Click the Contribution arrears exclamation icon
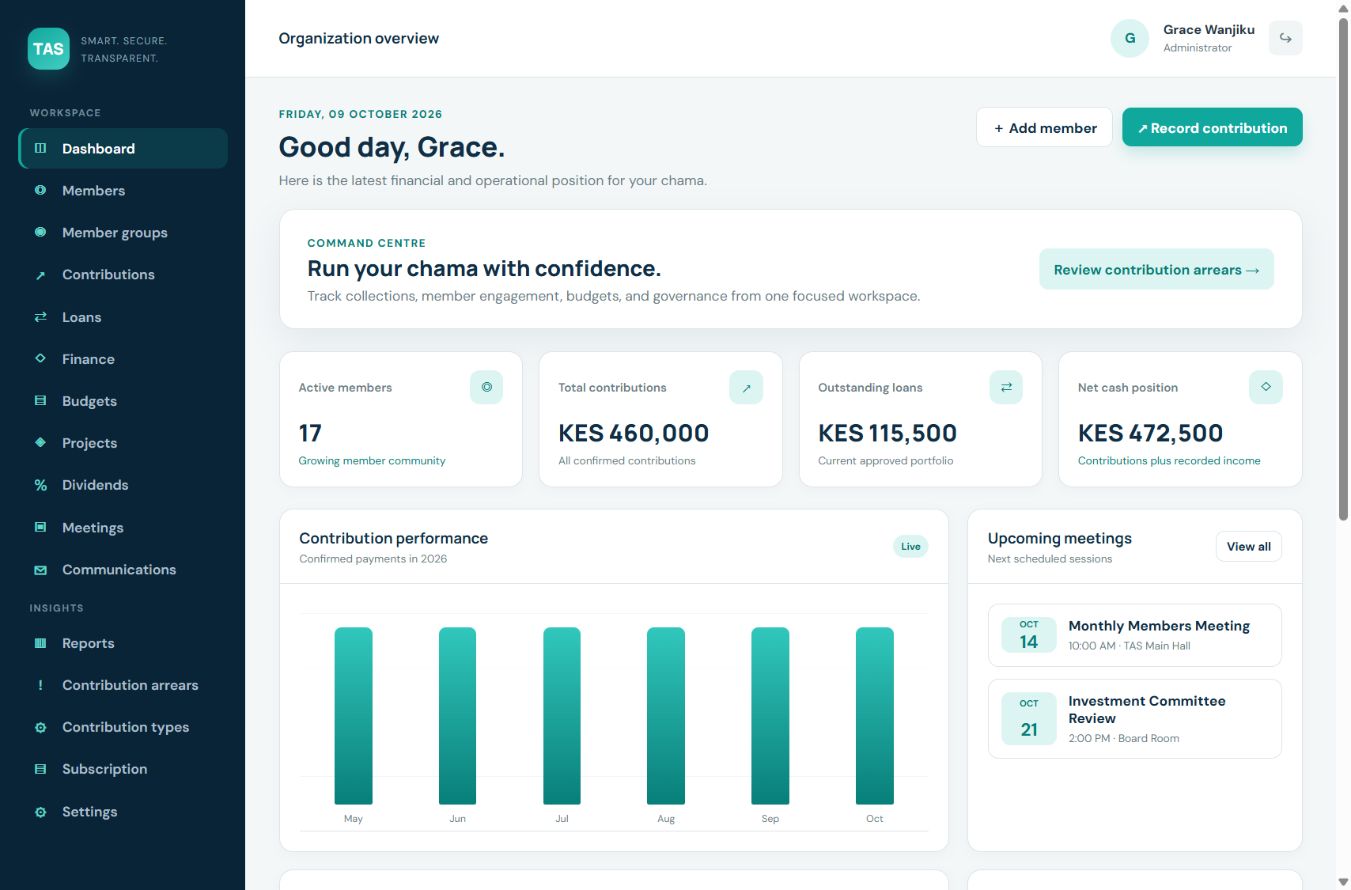This screenshot has width=1351, height=890. click(40, 685)
